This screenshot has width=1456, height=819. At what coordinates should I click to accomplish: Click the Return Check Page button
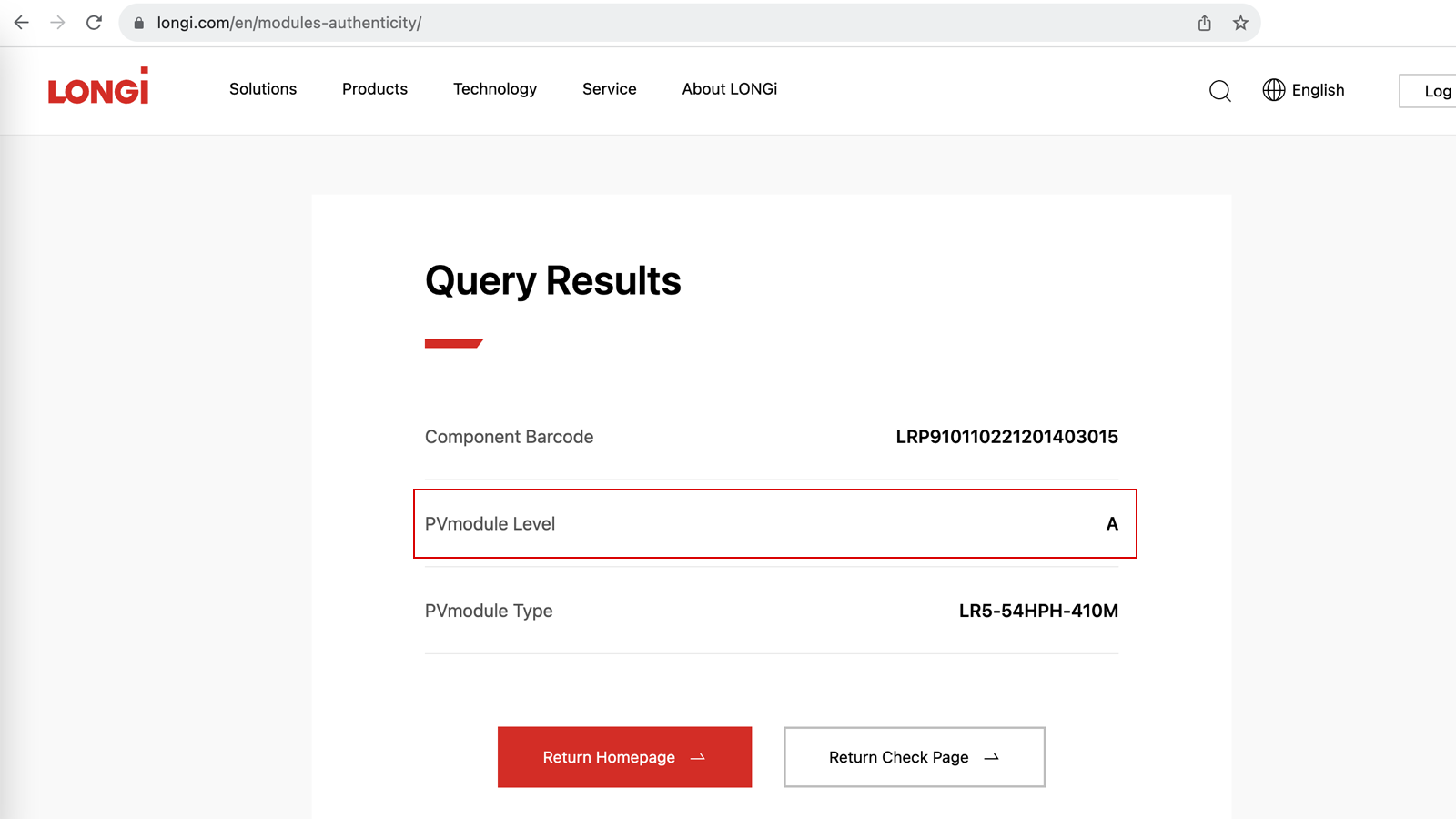[x=915, y=757]
